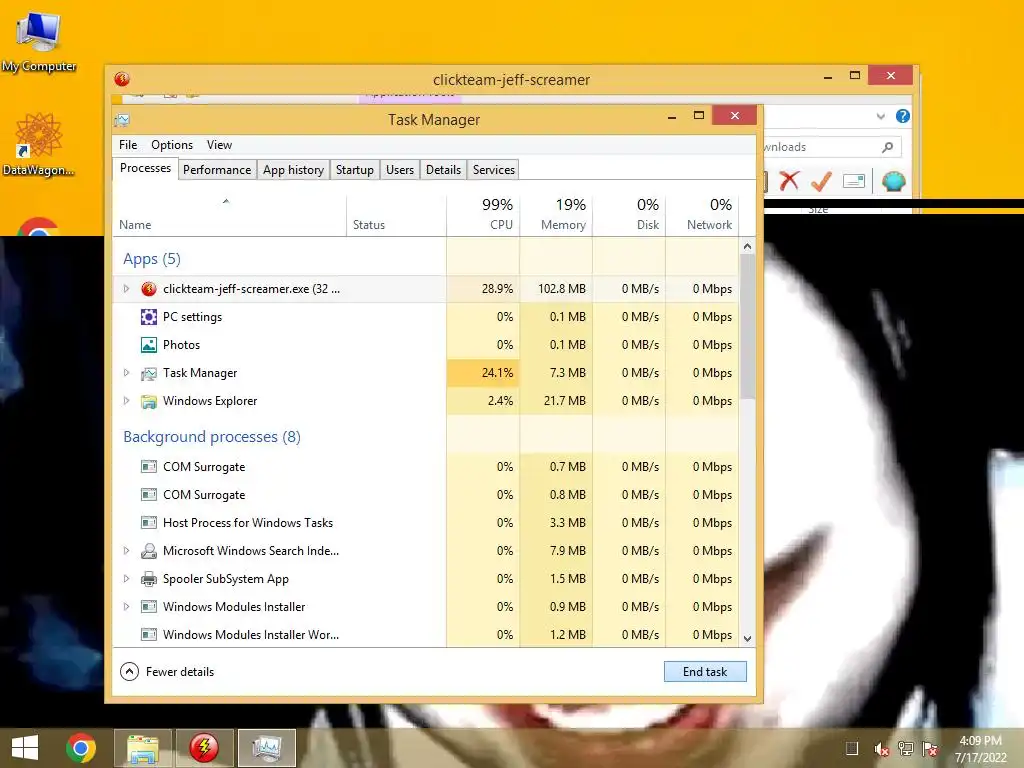Open Chrome from the taskbar

click(81, 748)
